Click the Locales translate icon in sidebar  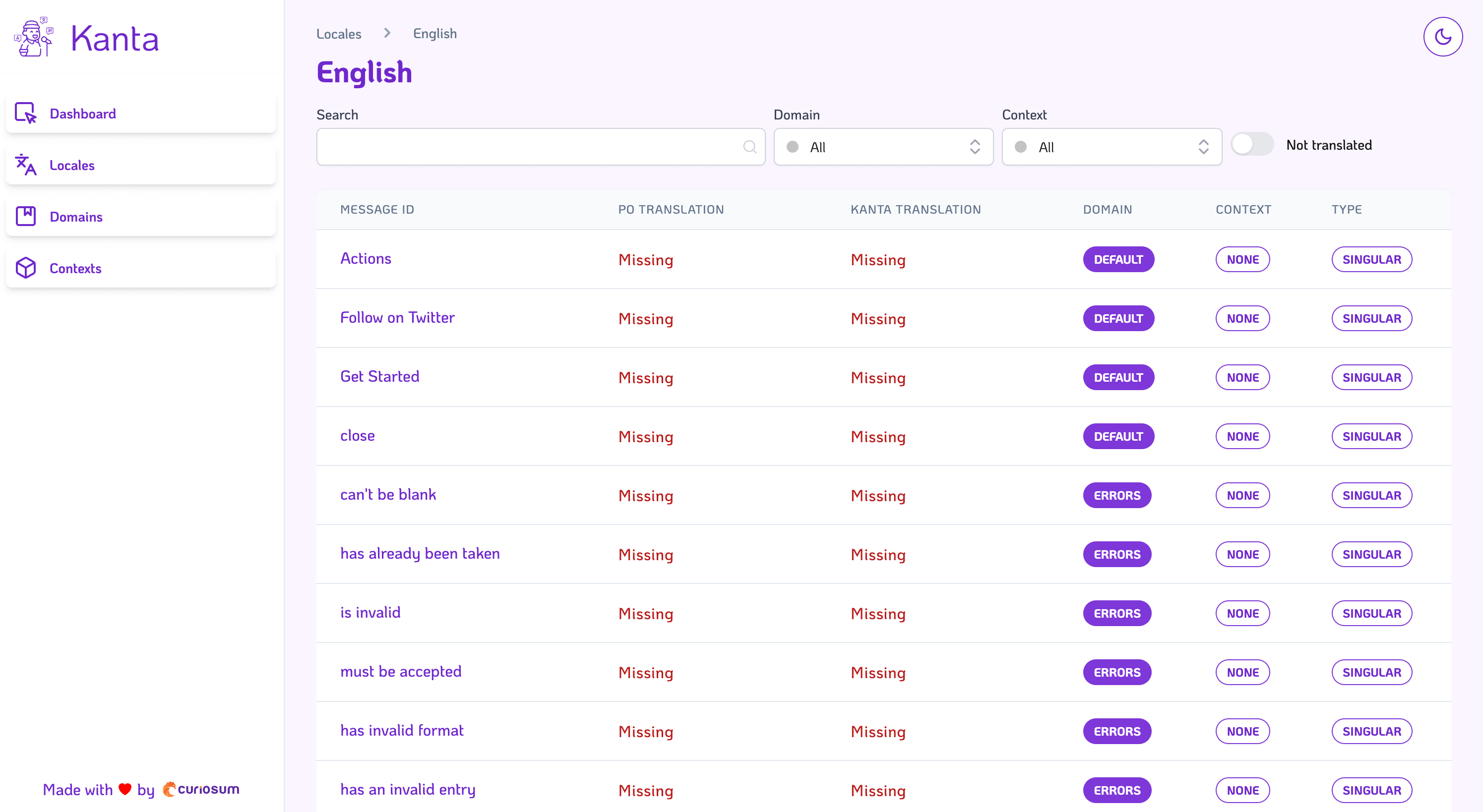coord(26,165)
